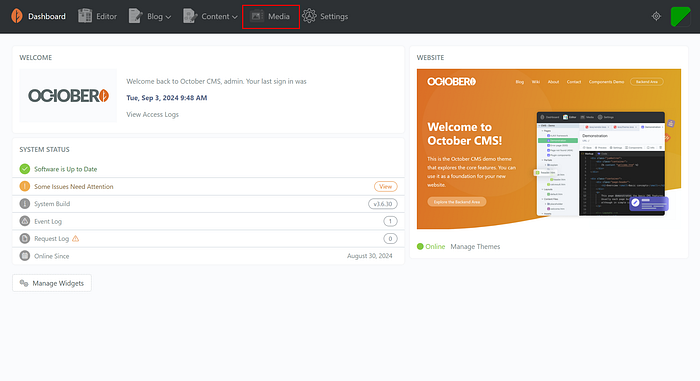Image resolution: width=700 pixels, height=381 pixels.
Task: Click the crosshair site preview icon
Action: pos(656,16)
